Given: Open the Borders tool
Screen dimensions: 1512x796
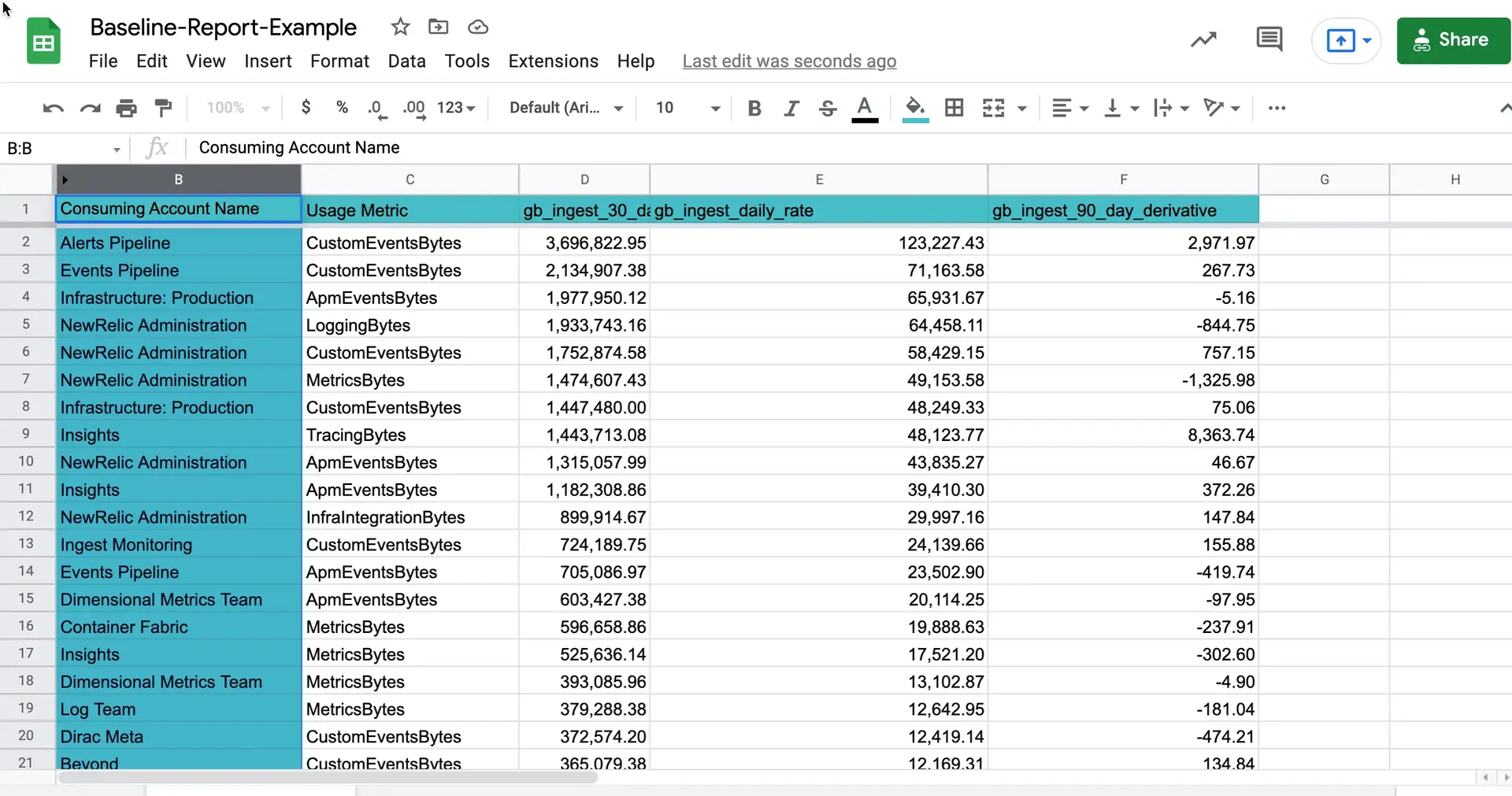Looking at the screenshot, I should (954, 108).
